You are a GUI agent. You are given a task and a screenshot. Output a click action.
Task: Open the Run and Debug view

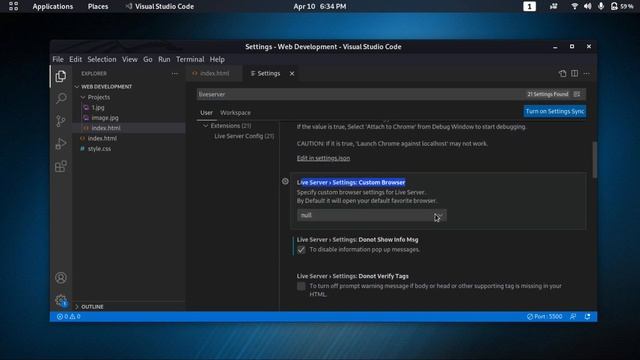[x=61, y=144]
